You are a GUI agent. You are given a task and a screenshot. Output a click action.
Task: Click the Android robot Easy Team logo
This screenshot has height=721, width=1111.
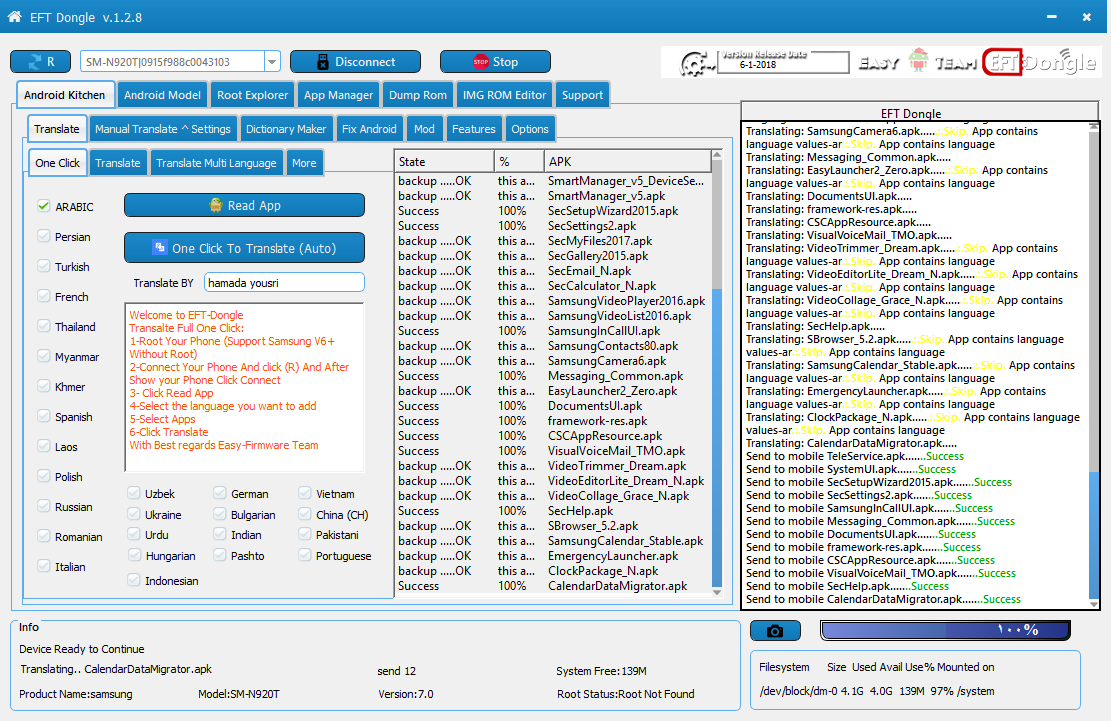918,62
